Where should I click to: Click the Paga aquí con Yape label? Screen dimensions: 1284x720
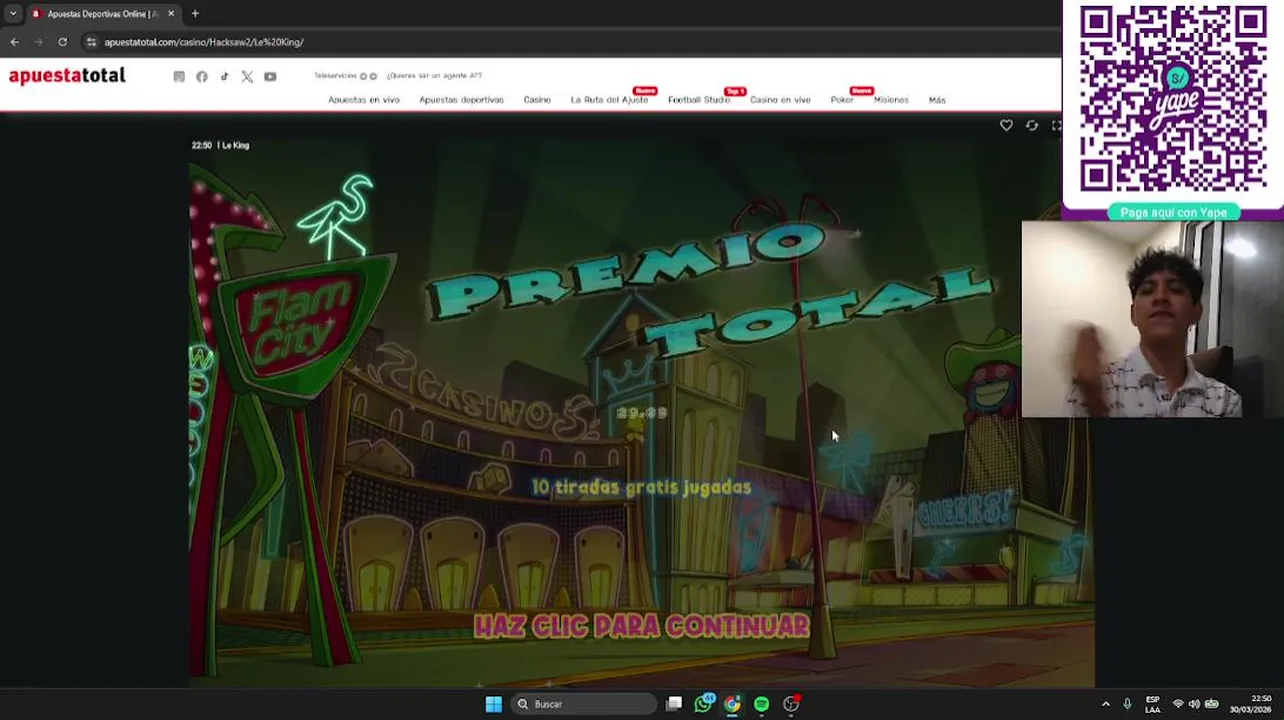[1173, 213]
